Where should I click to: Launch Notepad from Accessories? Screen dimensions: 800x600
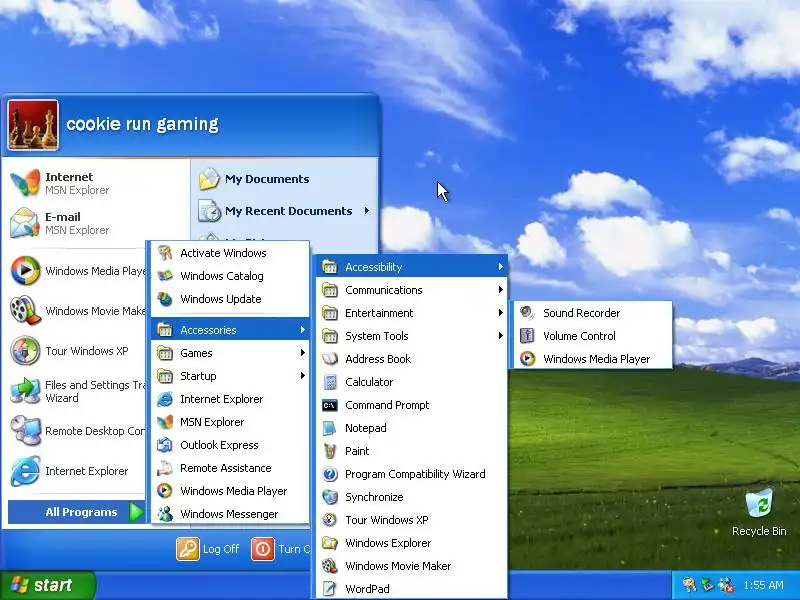[x=411, y=428]
